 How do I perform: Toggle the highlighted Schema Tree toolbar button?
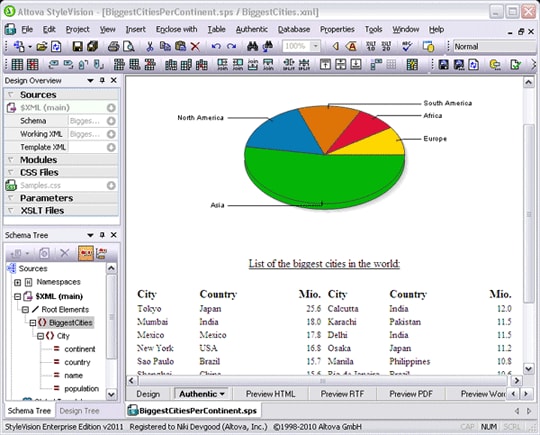click(86, 253)
